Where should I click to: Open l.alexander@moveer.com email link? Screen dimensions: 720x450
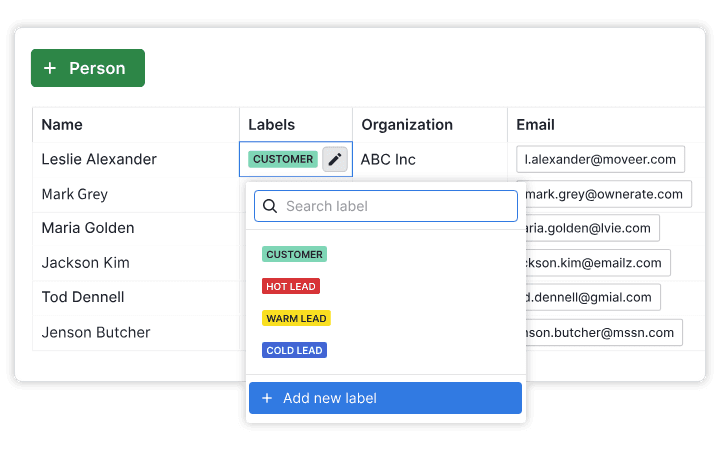click(600, 159)
